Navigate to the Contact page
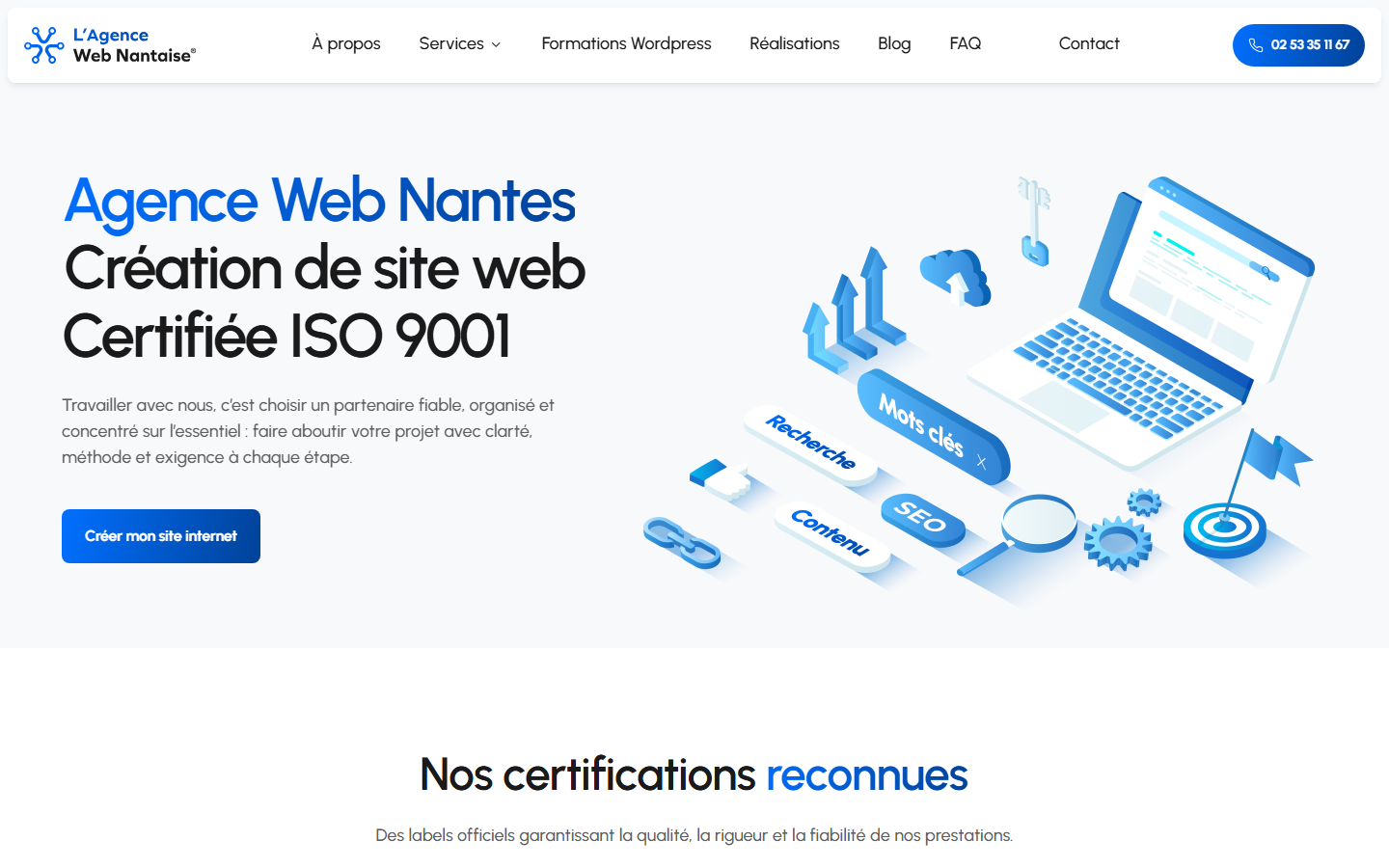 [1089, 43]
